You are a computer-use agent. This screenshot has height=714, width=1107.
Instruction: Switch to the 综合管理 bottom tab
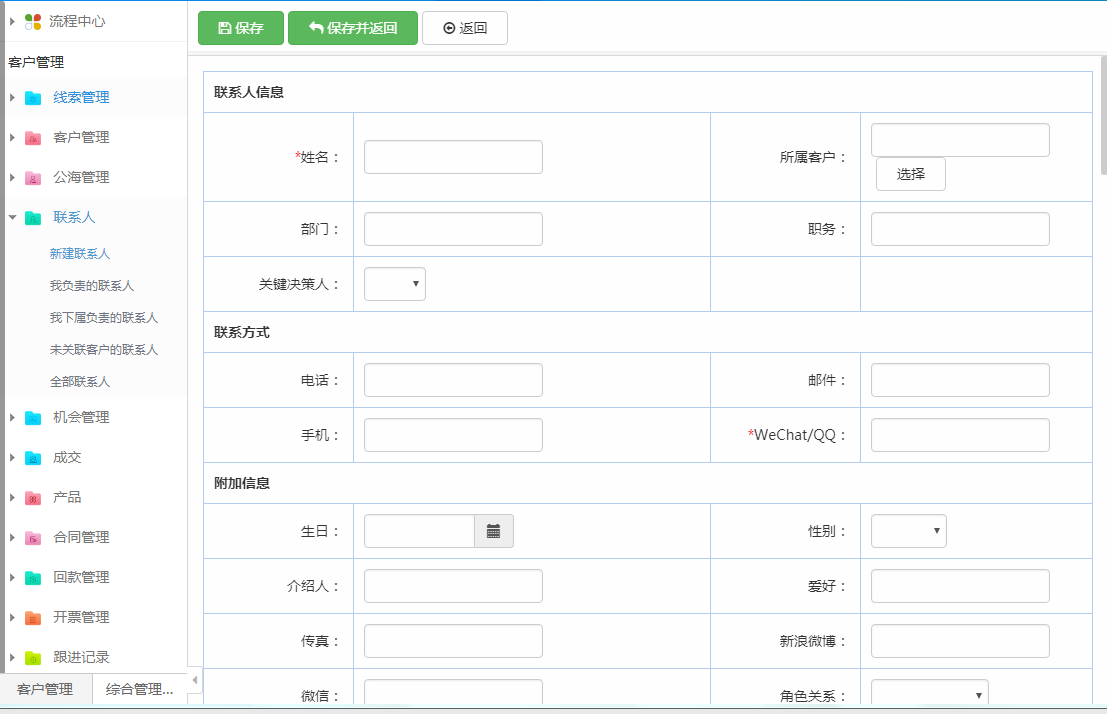click(139, 689)
